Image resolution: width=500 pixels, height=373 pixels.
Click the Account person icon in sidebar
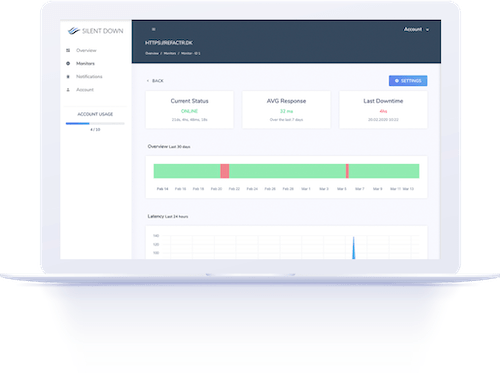click(68, 90)
